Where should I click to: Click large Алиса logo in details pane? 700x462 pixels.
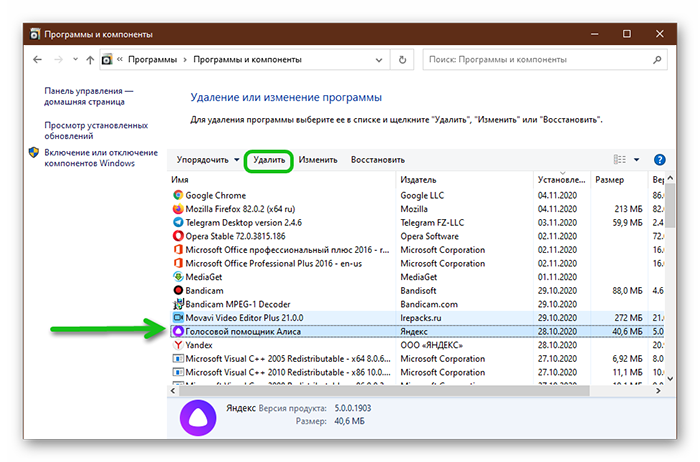[x=198, y=417]
